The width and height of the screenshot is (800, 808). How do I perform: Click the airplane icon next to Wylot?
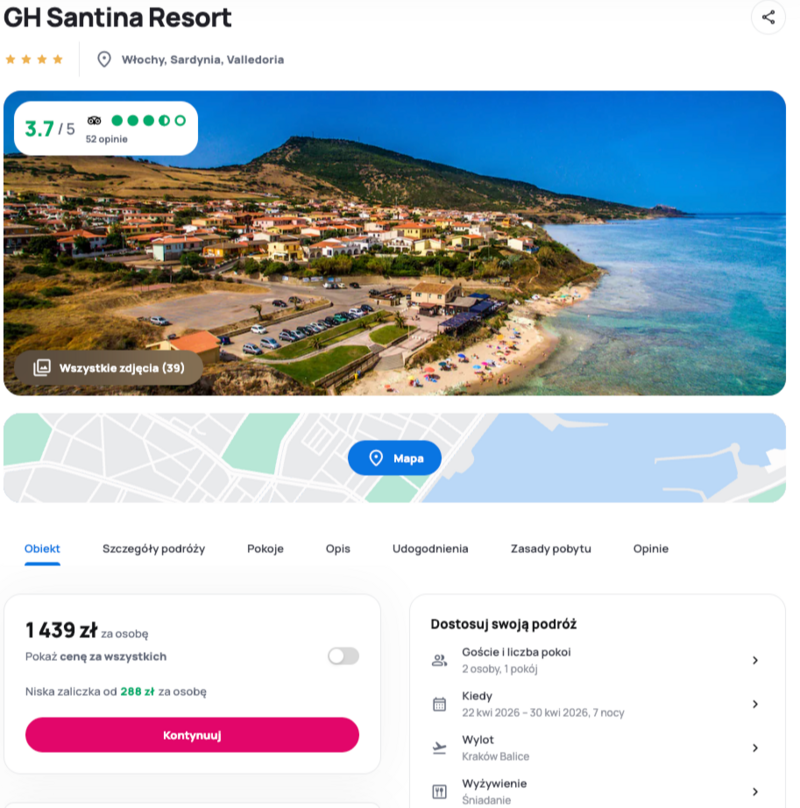tap(439, 748)
